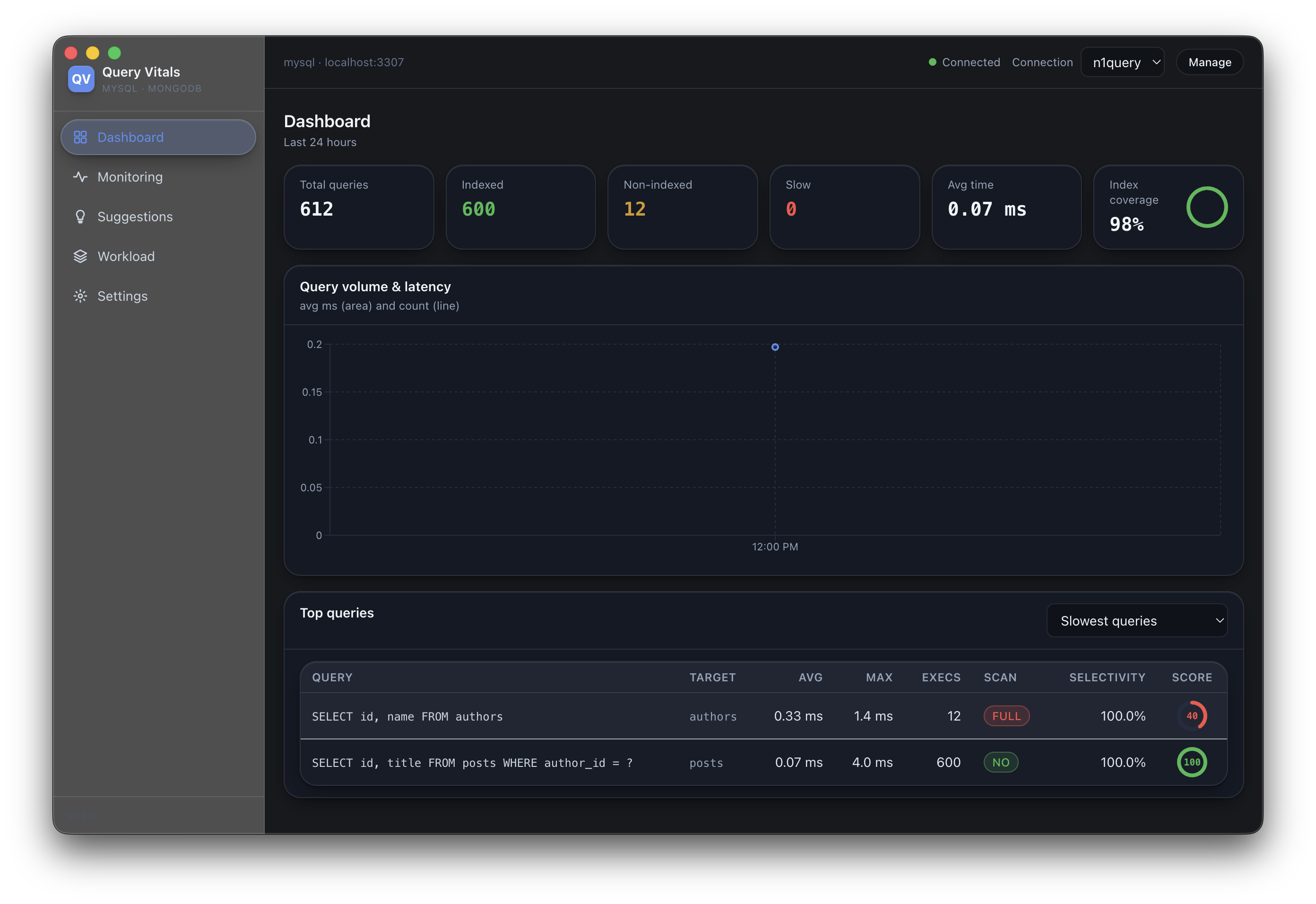Minimize the window with yellow button

[92, 52]
